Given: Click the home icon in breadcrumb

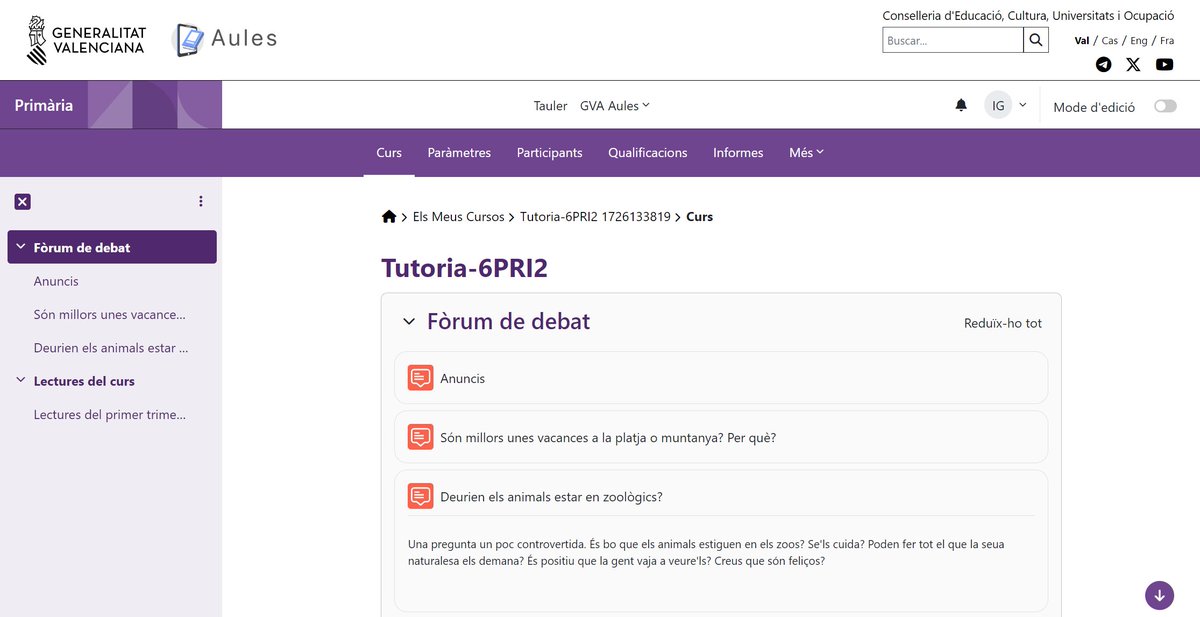Looking at the screenshot, I should point(389,216).
